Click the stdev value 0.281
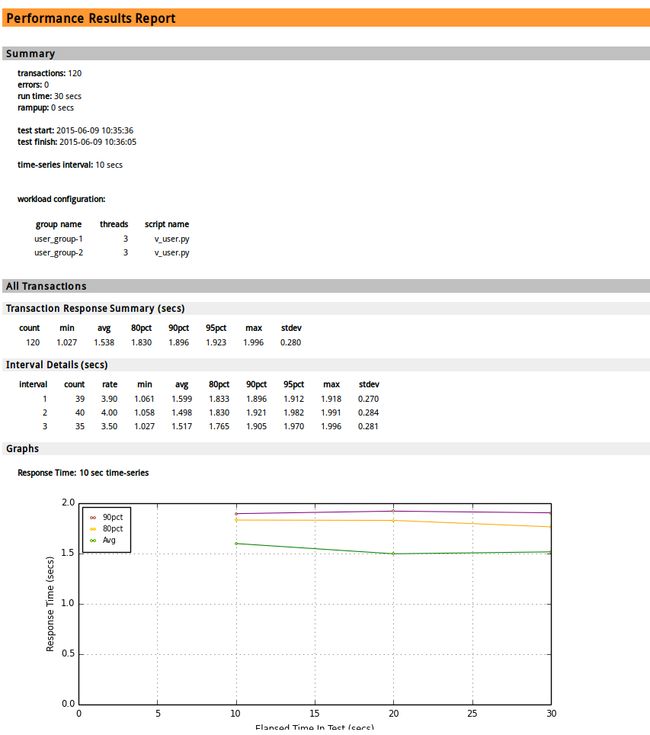650x735 pixels. (368, 427)
